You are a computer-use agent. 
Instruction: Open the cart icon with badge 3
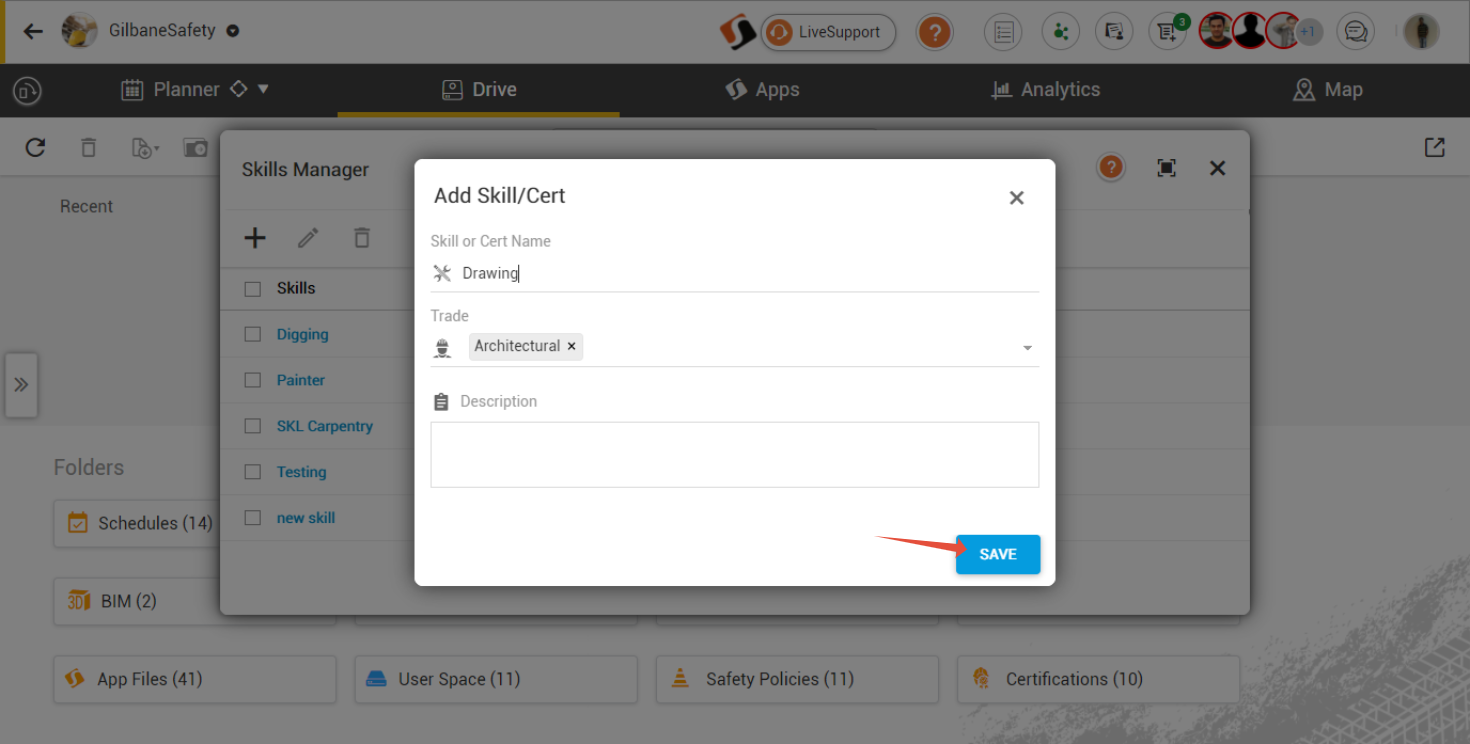click(x=1168, y=32)
